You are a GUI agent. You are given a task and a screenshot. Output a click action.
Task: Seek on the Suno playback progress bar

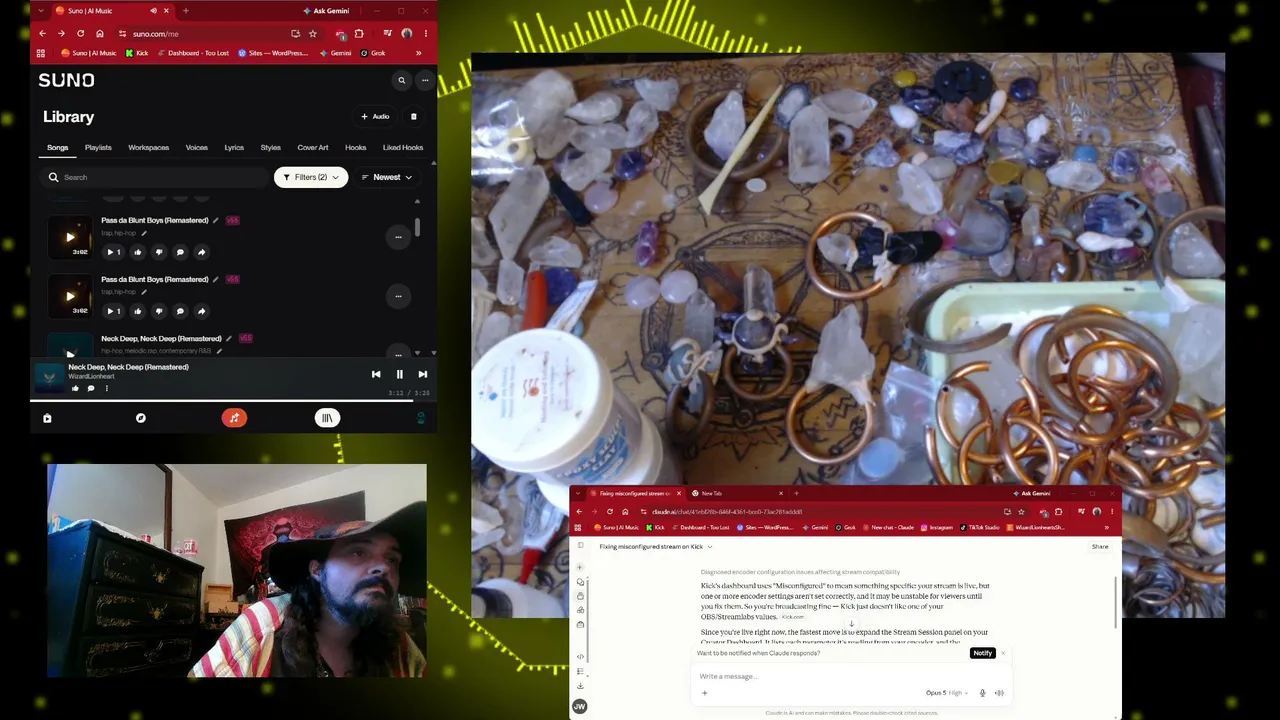(233, 400)
